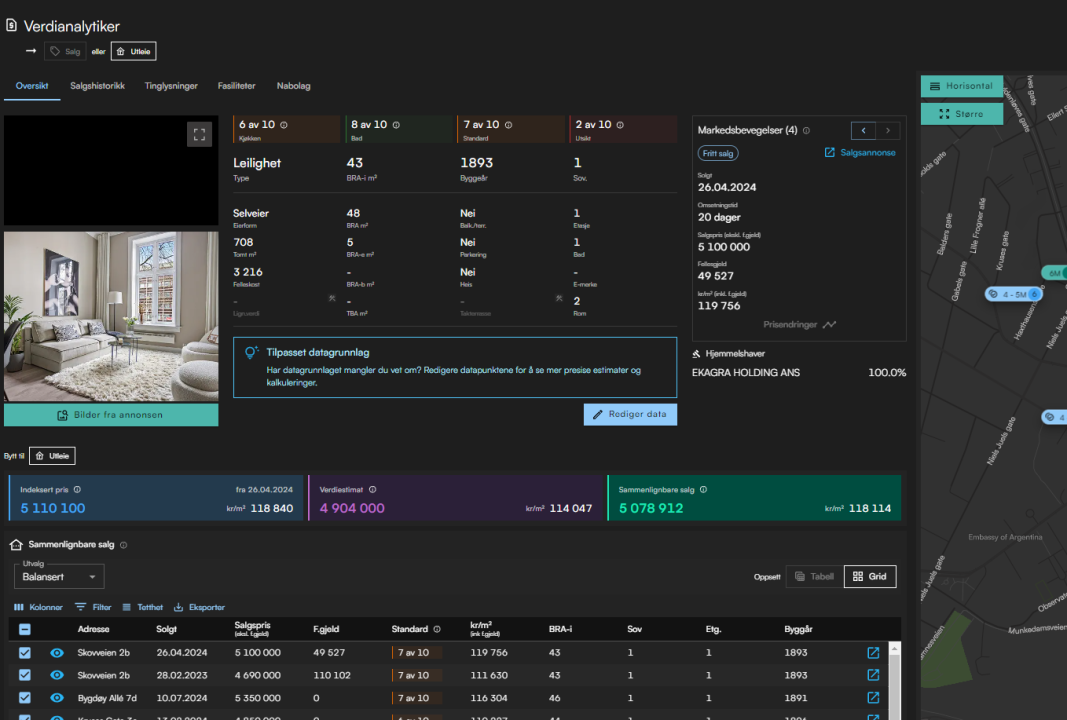The height and width of the screenshot is (720, 1067).
Task: Go to next market movement with right chevron
Action: pos(887,131)
